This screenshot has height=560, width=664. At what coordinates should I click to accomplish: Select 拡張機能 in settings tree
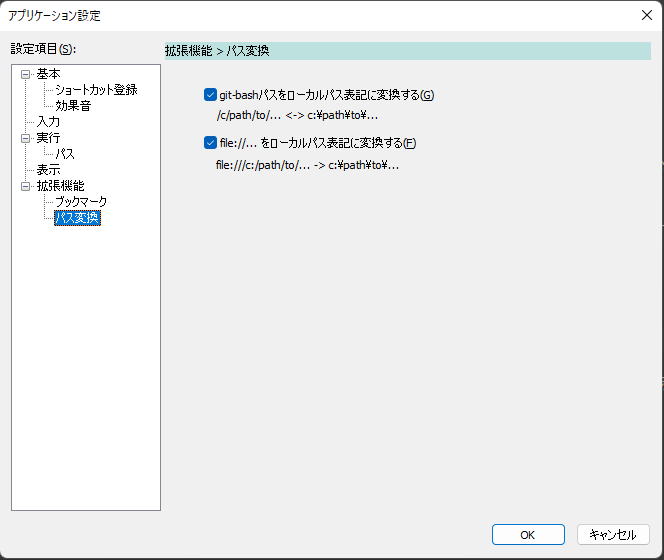tap(60, 186)
